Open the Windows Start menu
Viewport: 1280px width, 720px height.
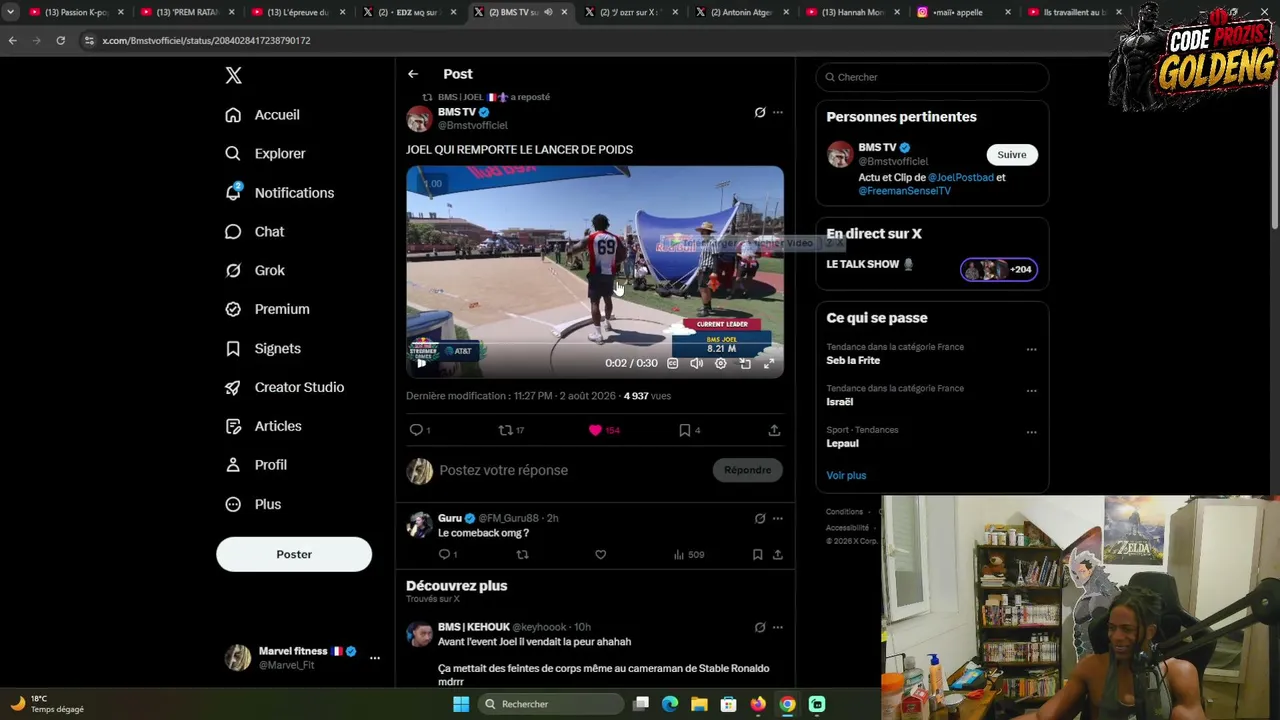[x=461, y=704]
